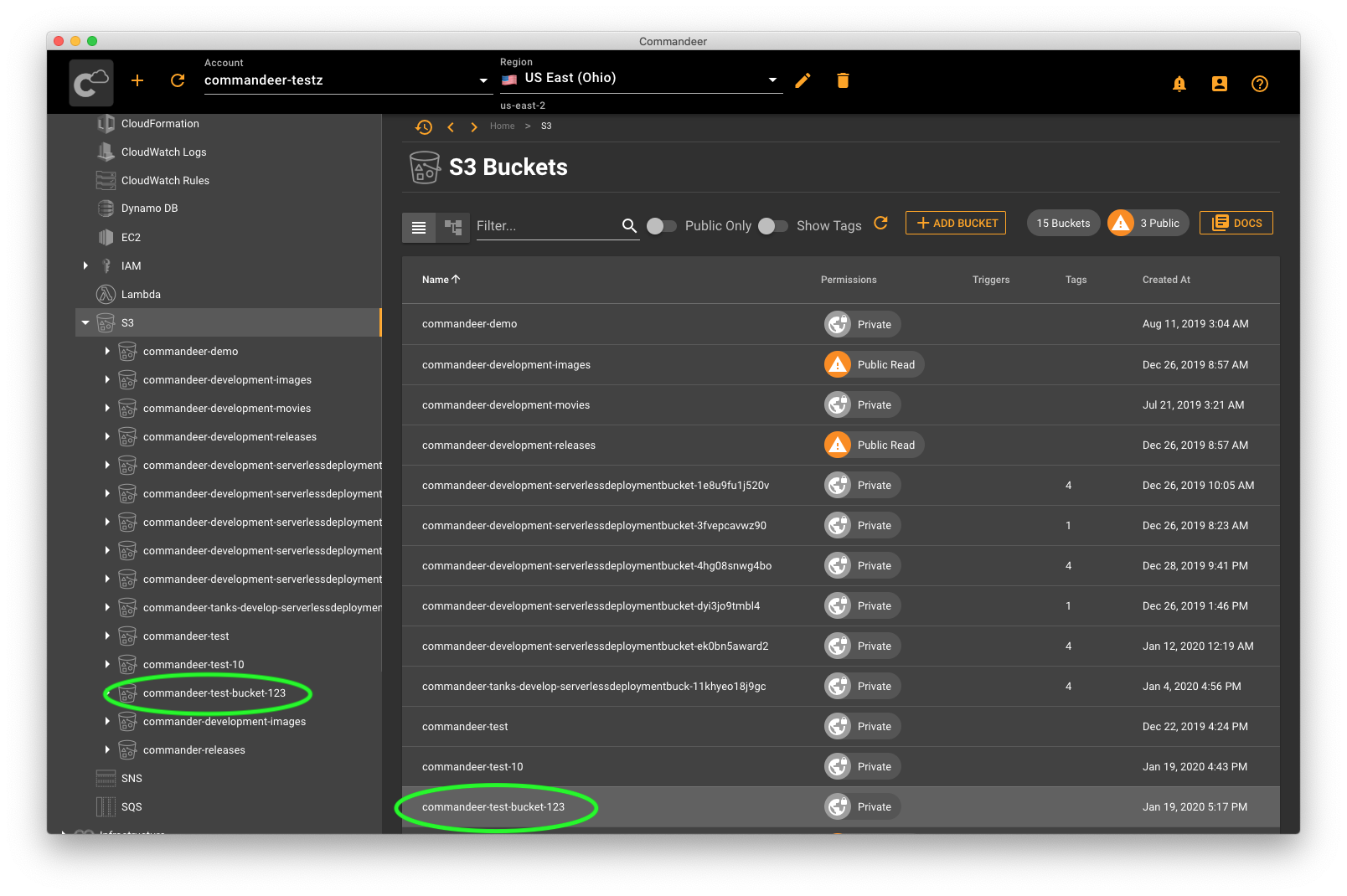Edit the account with pencil icon
This screenshot has width=1347, height=896.
(803, 80)
